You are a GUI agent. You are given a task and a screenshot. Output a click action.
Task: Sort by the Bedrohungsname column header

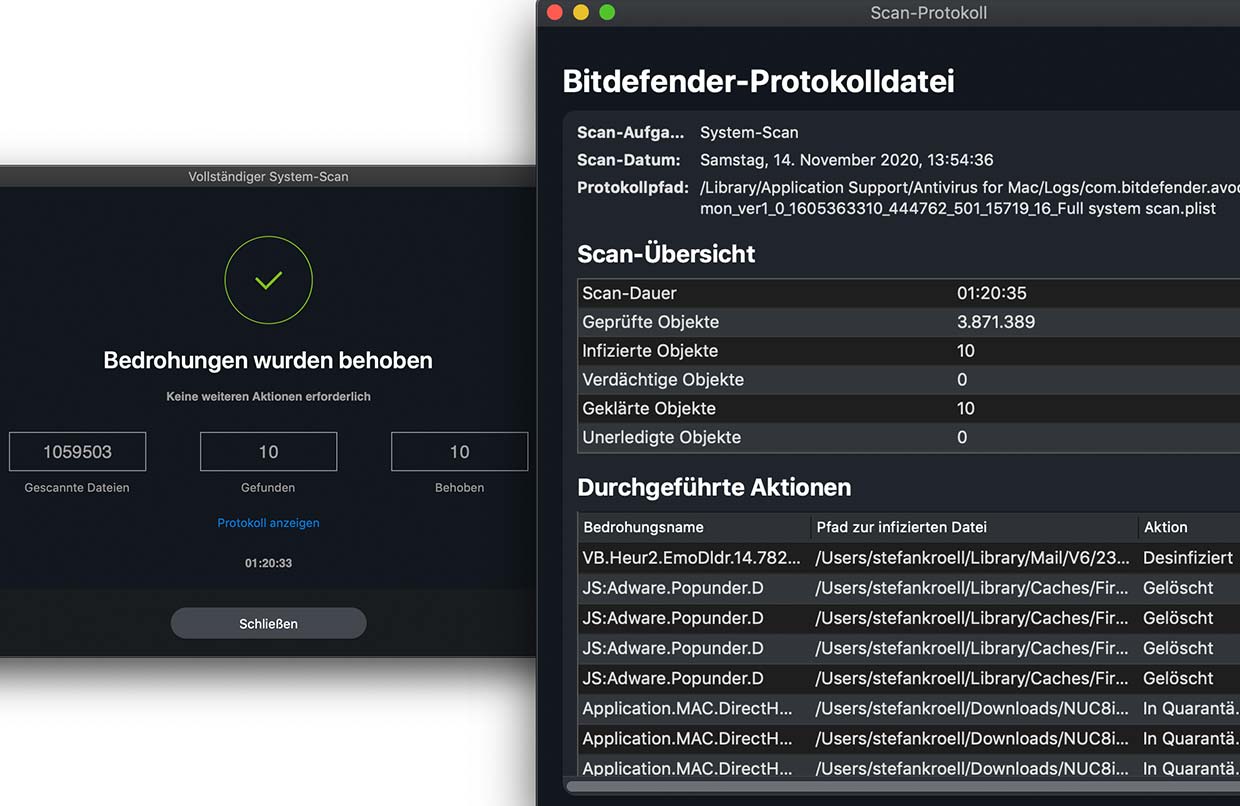[x=694, y=527]
